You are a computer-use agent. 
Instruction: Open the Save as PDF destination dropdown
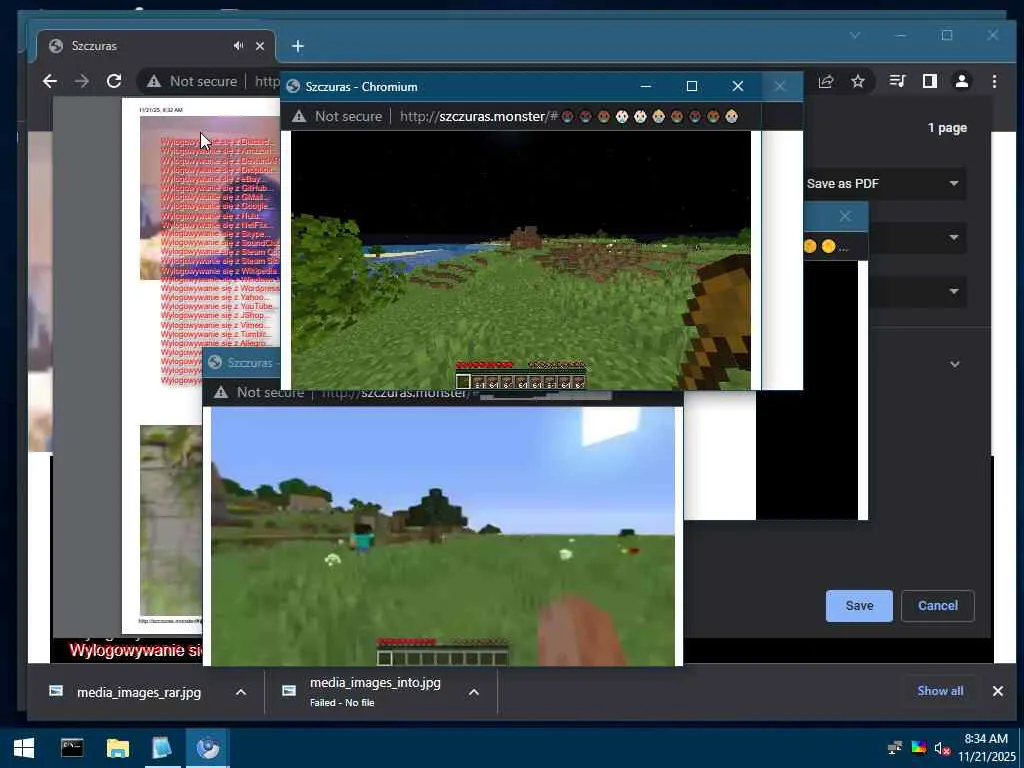pos(884,184)
